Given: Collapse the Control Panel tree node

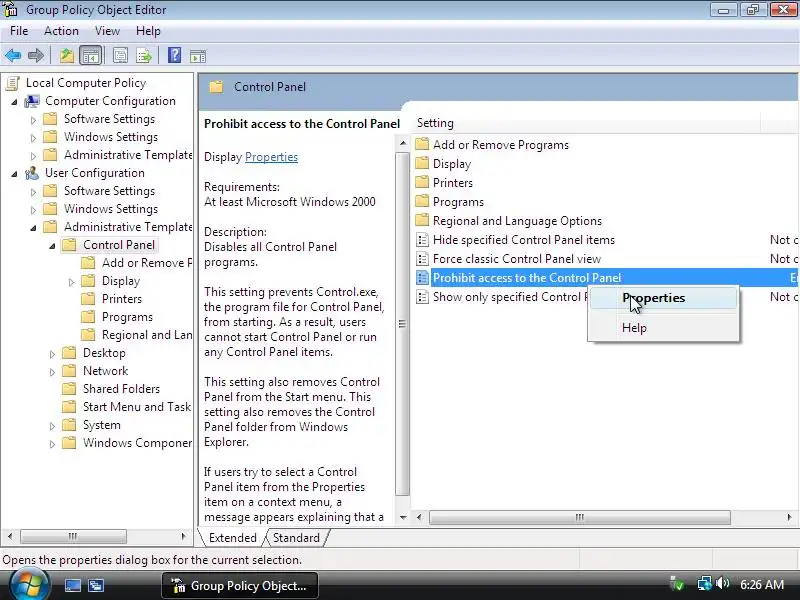Looking at the screenshot, I should coord(52,246).
